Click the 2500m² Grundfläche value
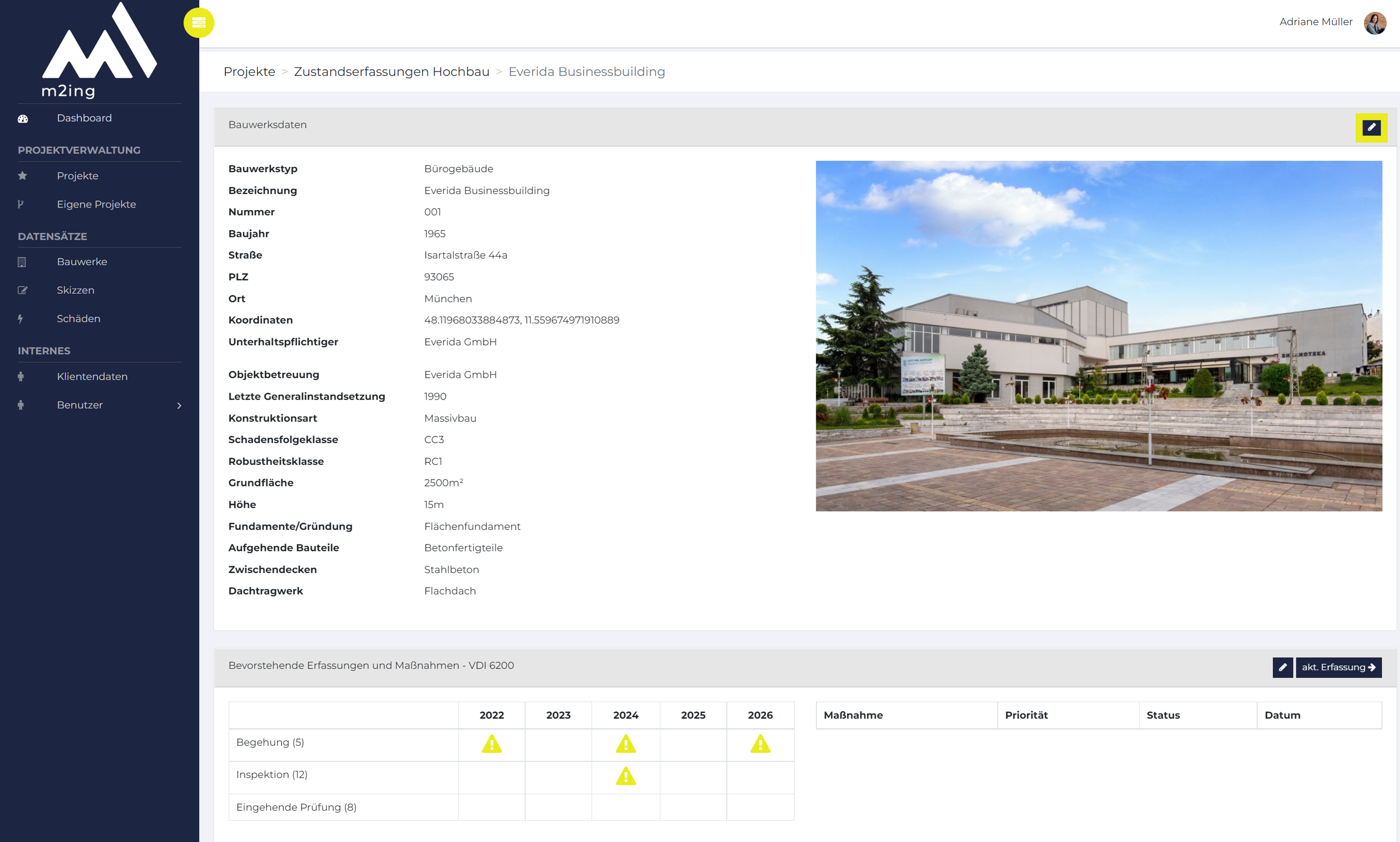Image resolution: width=1400 pixels, height=842 pixels. point(443,483)
